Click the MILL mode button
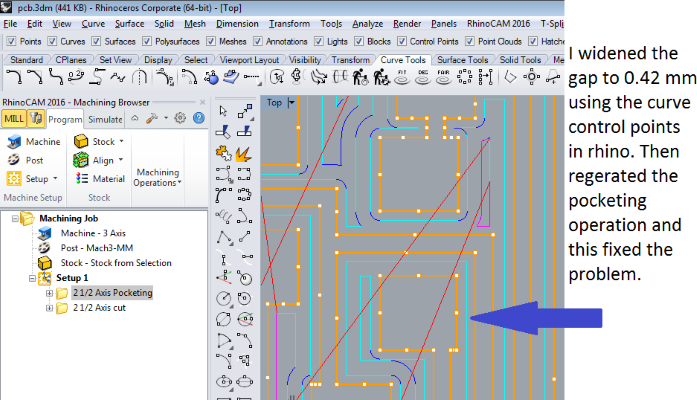This screenshot has width=697, height=400. pyautogui.click(x=14, y=119)
